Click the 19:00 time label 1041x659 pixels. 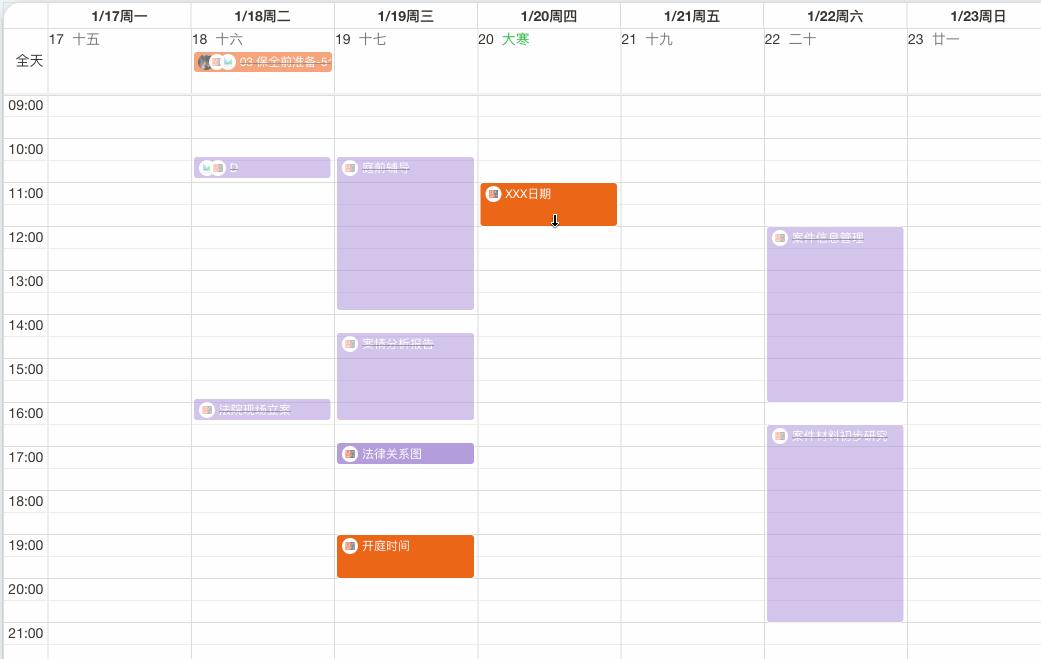[x=26, y=545]
